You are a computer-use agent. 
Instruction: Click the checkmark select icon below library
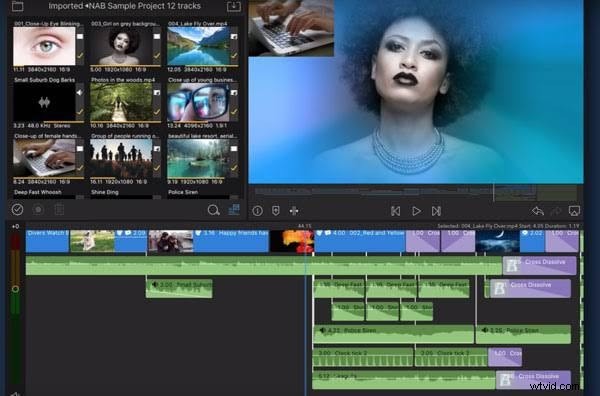coord(17,210)
